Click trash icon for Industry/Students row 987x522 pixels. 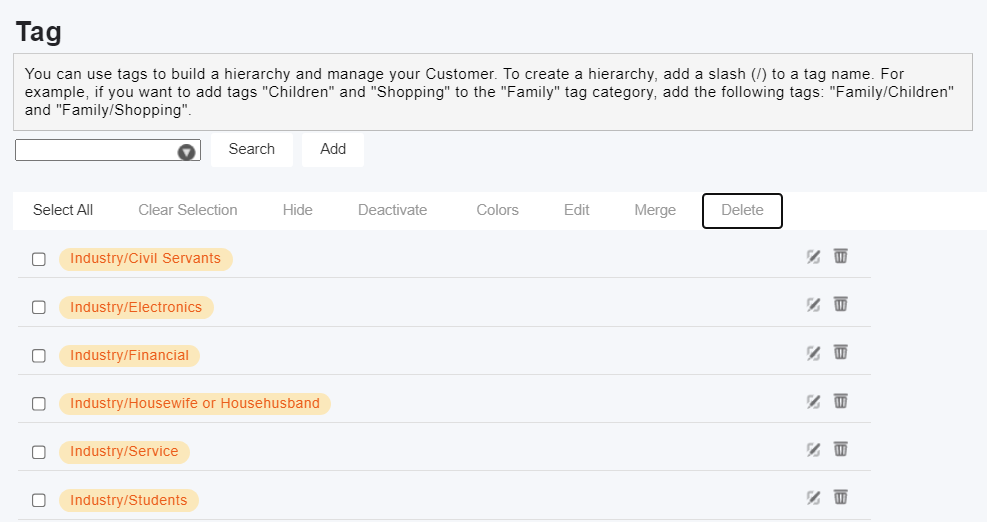click(840, 497)
